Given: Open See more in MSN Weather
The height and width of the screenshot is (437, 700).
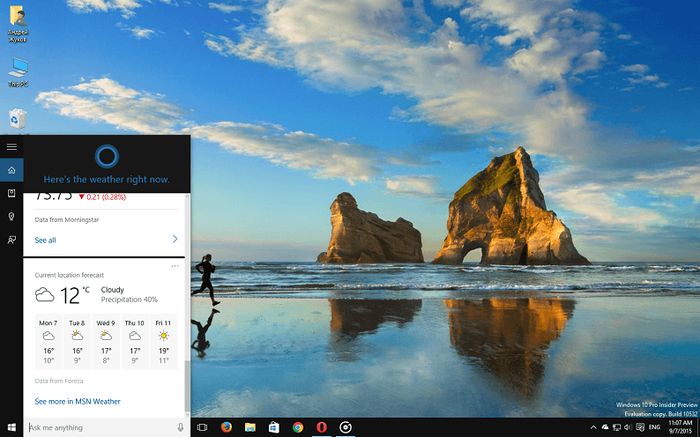Looking at the screenshot, I should (x=77, y=401).
